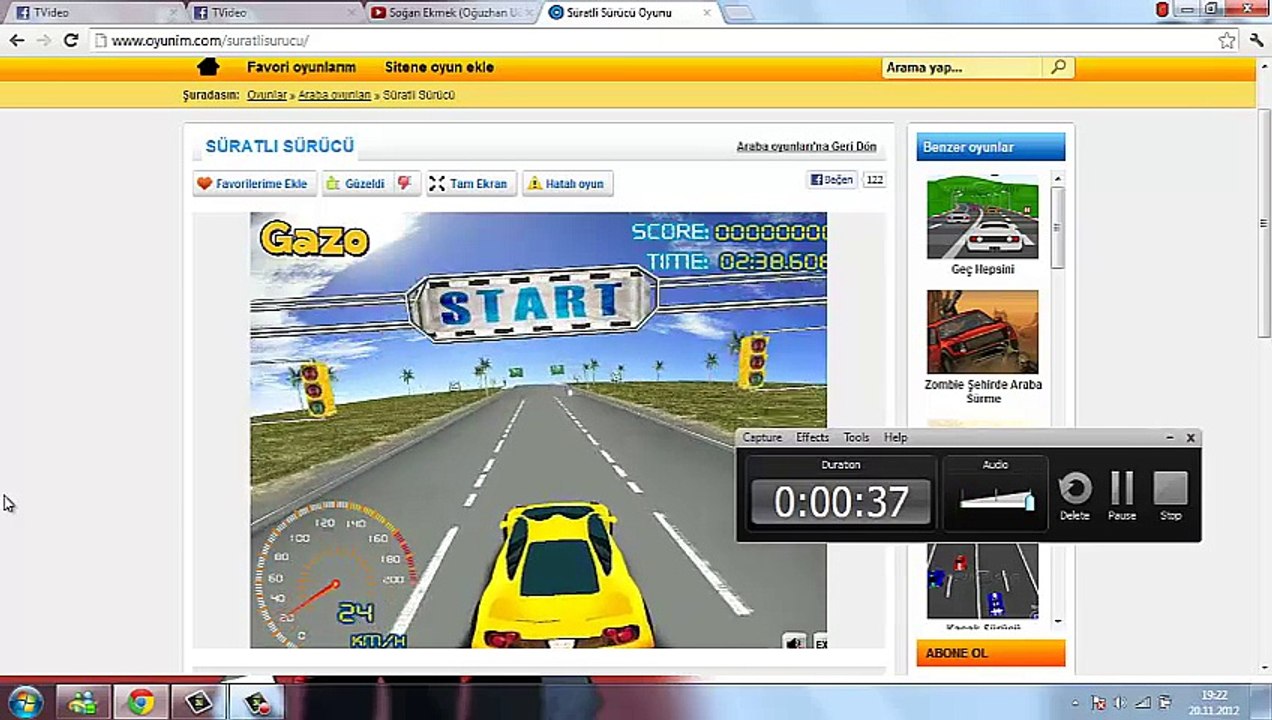Open recorder app taskbar icon with red dot
Viewport: 1272px width, 720px height.
[256, 702]
